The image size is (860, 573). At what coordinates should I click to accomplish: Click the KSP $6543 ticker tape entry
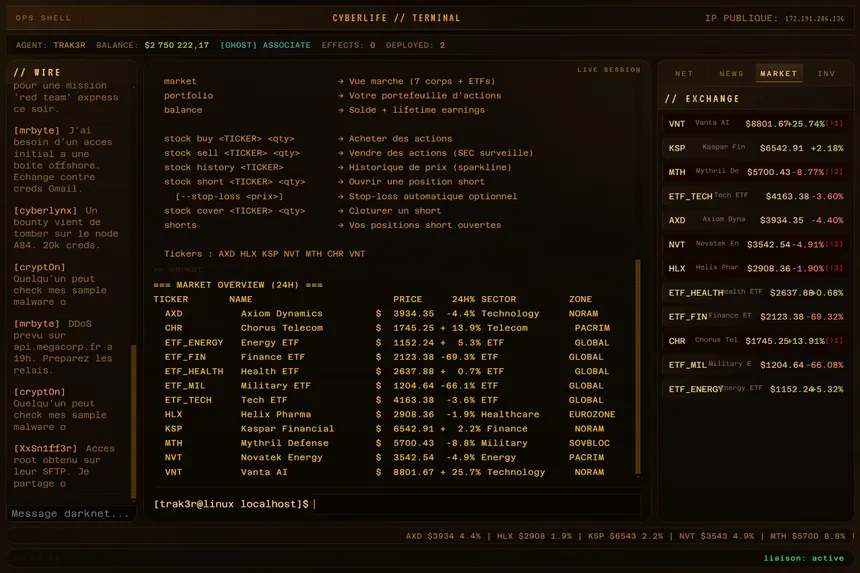click(x=625, y=536)
